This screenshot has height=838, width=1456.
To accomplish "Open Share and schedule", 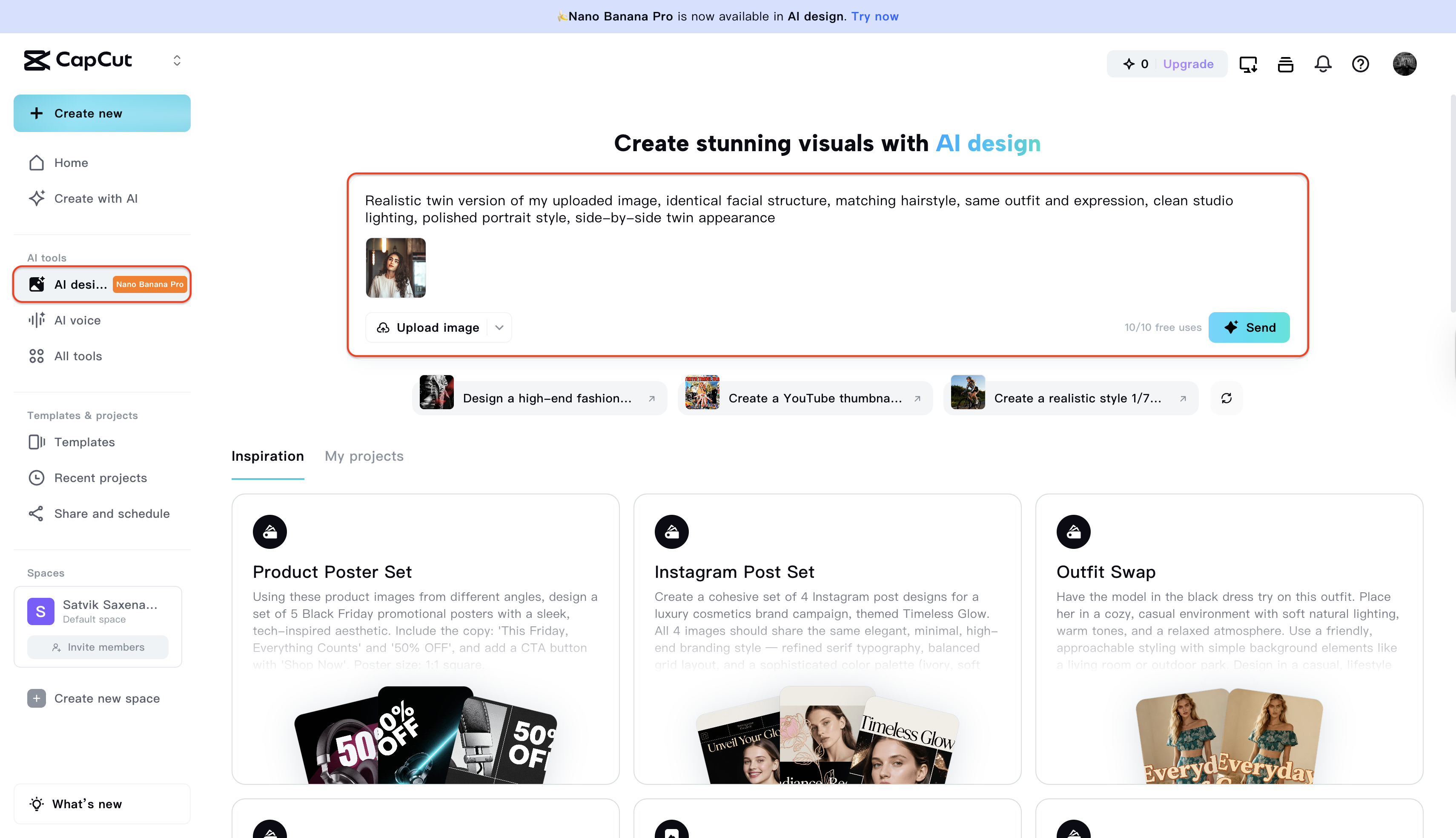I will [x=112, y=514].
